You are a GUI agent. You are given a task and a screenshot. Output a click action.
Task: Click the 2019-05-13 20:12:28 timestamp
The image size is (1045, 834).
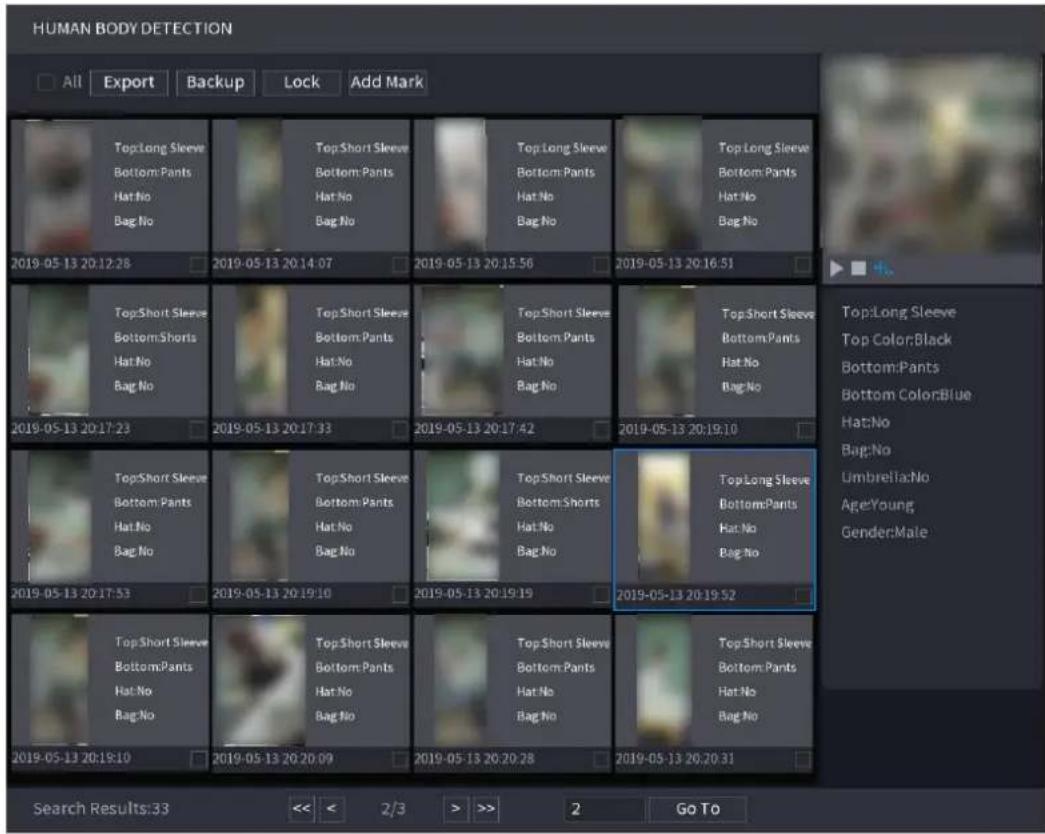tap(71, 263)
